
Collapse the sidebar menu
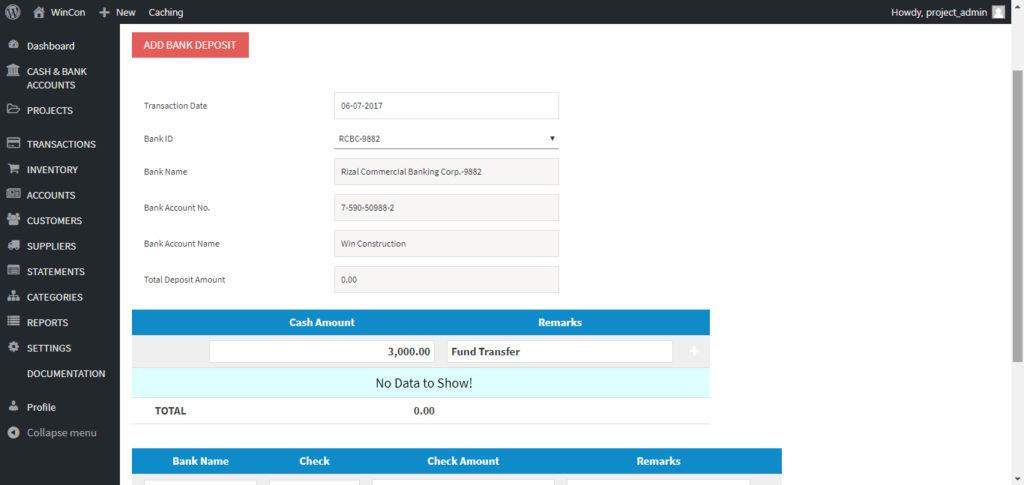60,433
